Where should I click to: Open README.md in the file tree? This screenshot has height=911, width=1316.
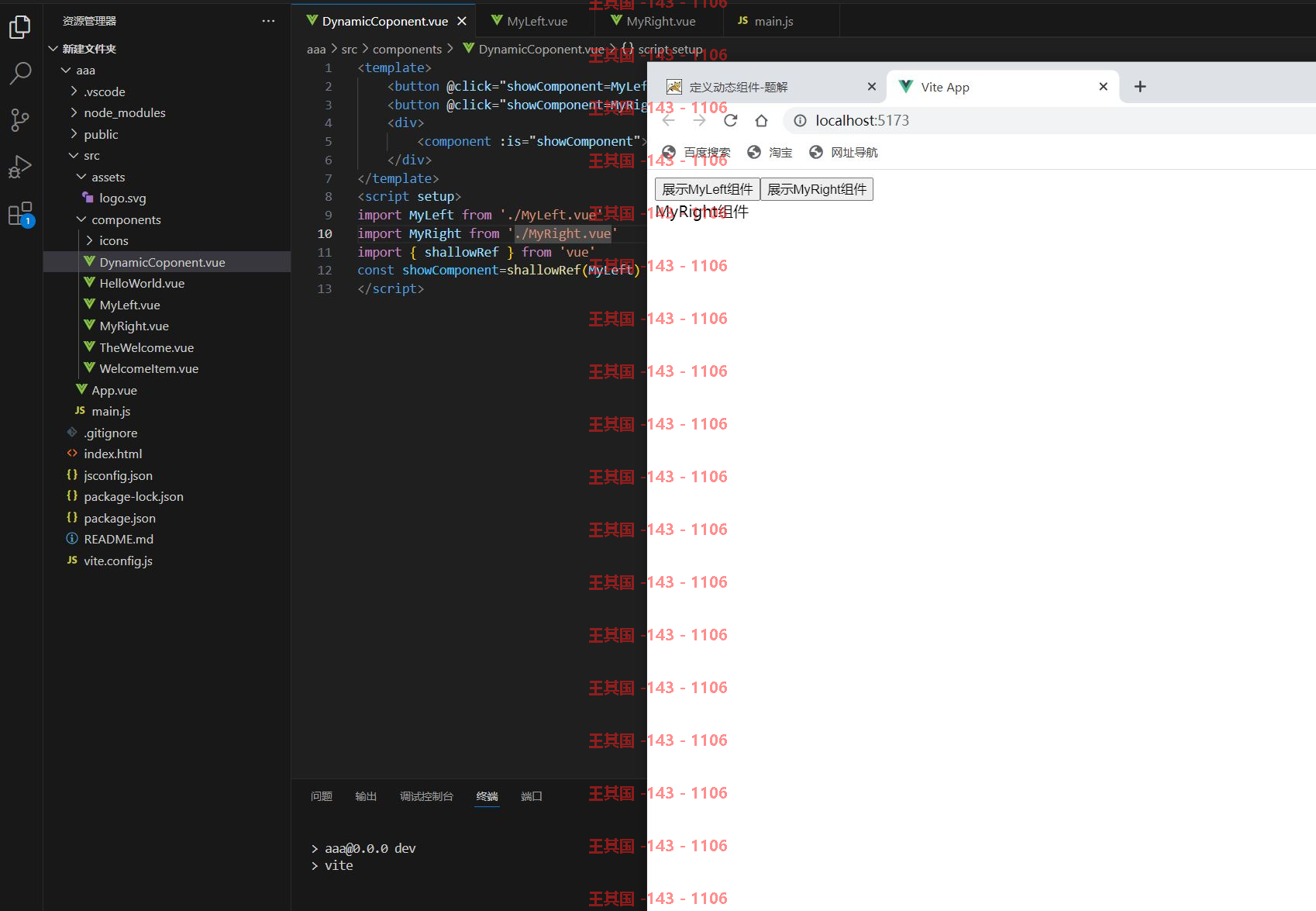pyautogui.click(x=167, y=539)
